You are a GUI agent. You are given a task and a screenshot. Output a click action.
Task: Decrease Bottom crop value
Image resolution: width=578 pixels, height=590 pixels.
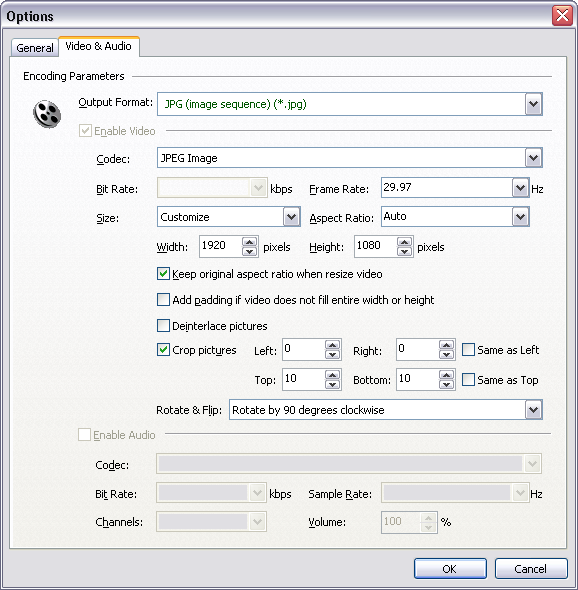coord(446,384)
